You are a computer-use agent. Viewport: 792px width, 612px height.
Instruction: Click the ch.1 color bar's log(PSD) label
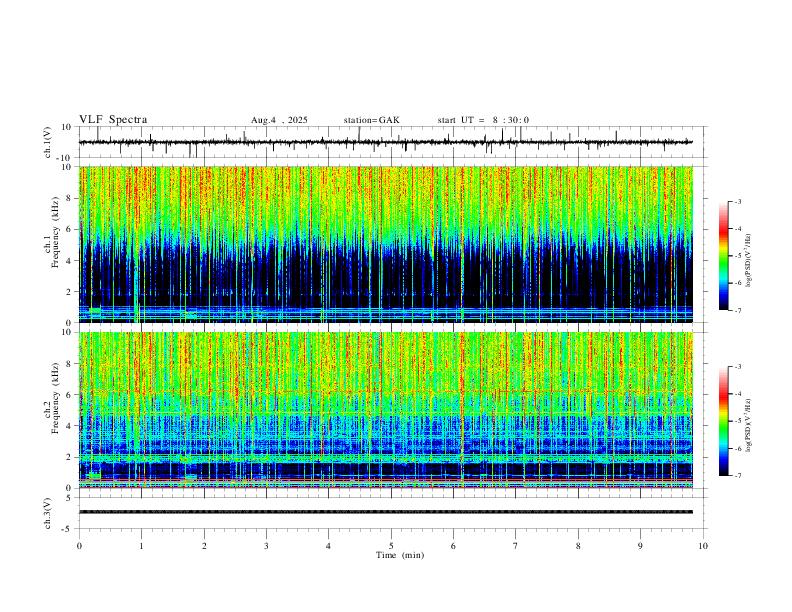[749, 261]
